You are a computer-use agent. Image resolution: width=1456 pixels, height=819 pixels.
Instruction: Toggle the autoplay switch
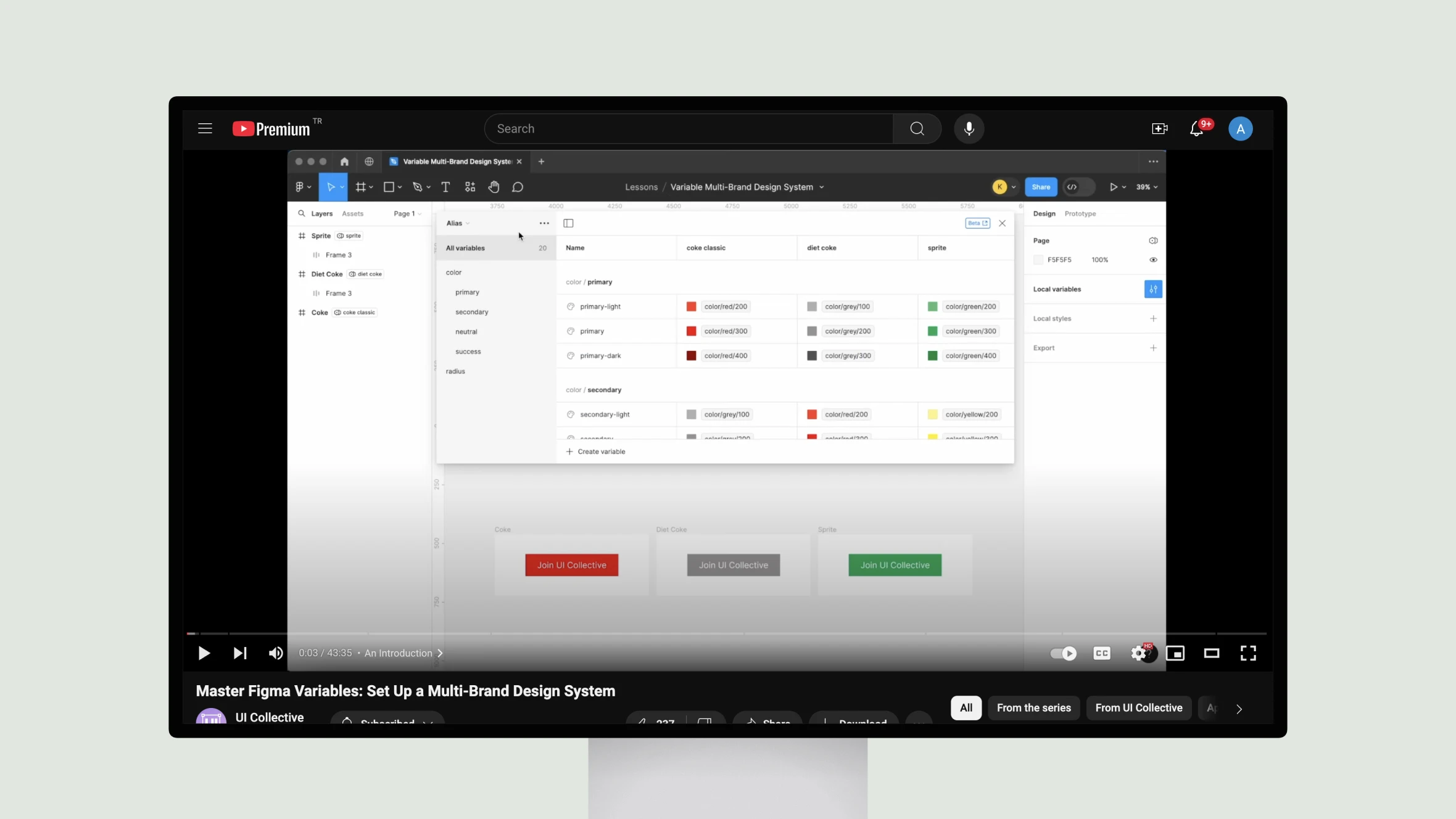(x=1063, y=652)
